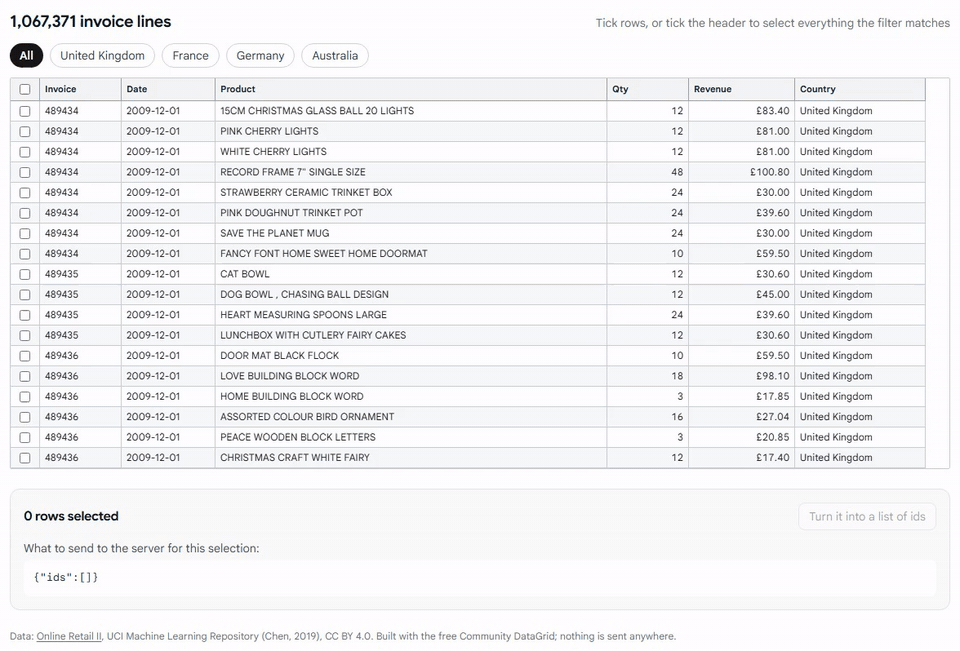Click the '1,067,371 invoice lines' heading
Image resolution: width=960 pixels, height=651 pixels.
[x=91, y=21]
